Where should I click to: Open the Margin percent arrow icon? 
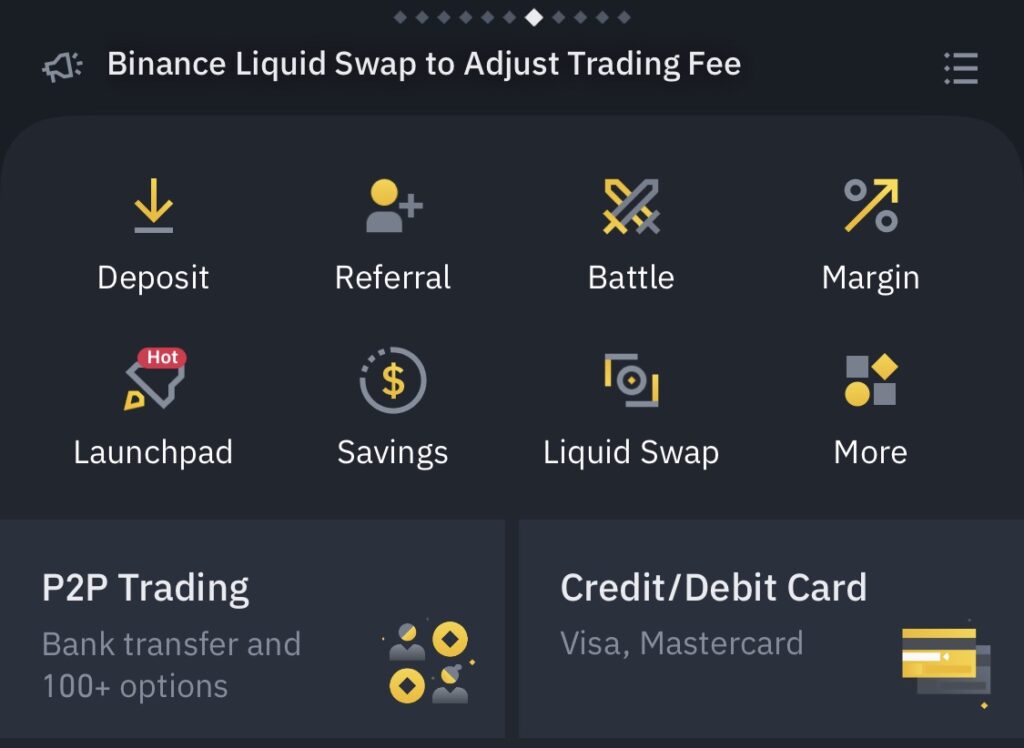click(x=871, y=205)
